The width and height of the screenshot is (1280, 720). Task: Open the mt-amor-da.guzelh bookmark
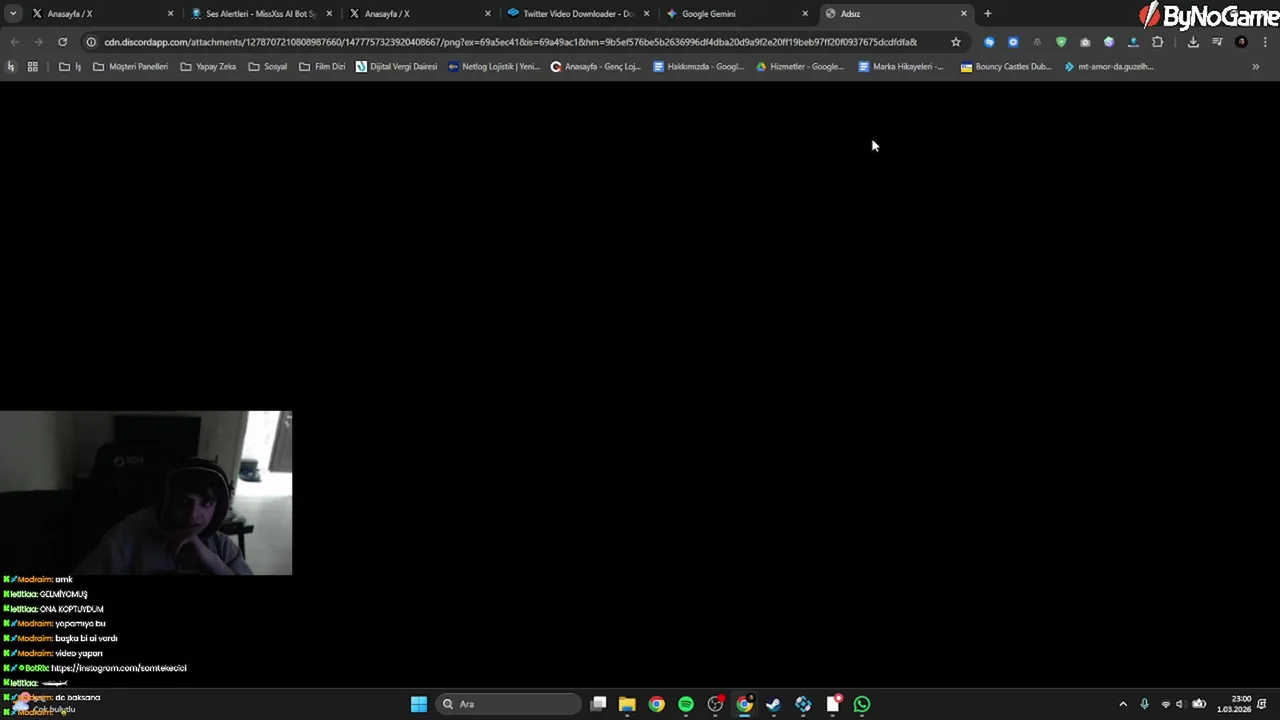click(x=1109, y=67)
